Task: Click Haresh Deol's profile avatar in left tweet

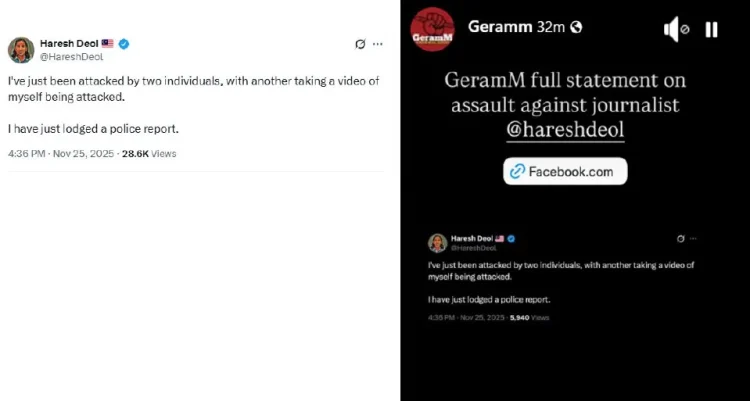Action: (21, 50)
